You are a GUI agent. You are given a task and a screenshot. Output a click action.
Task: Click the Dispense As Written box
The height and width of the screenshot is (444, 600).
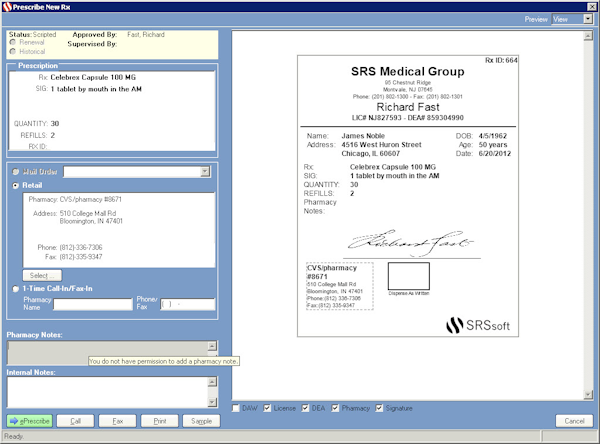click(409, 276)
